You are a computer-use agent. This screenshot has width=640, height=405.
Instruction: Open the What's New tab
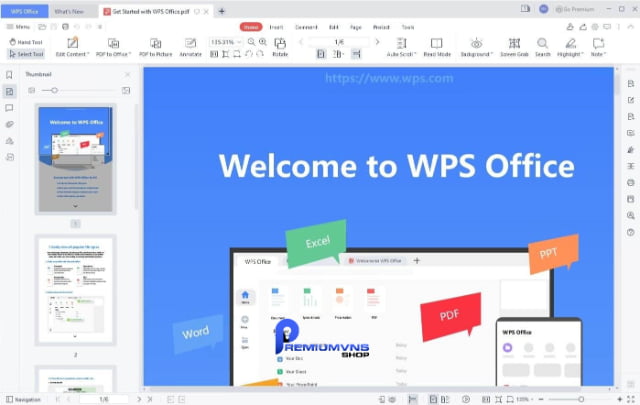pyautogui.click(x=68, y=10)
